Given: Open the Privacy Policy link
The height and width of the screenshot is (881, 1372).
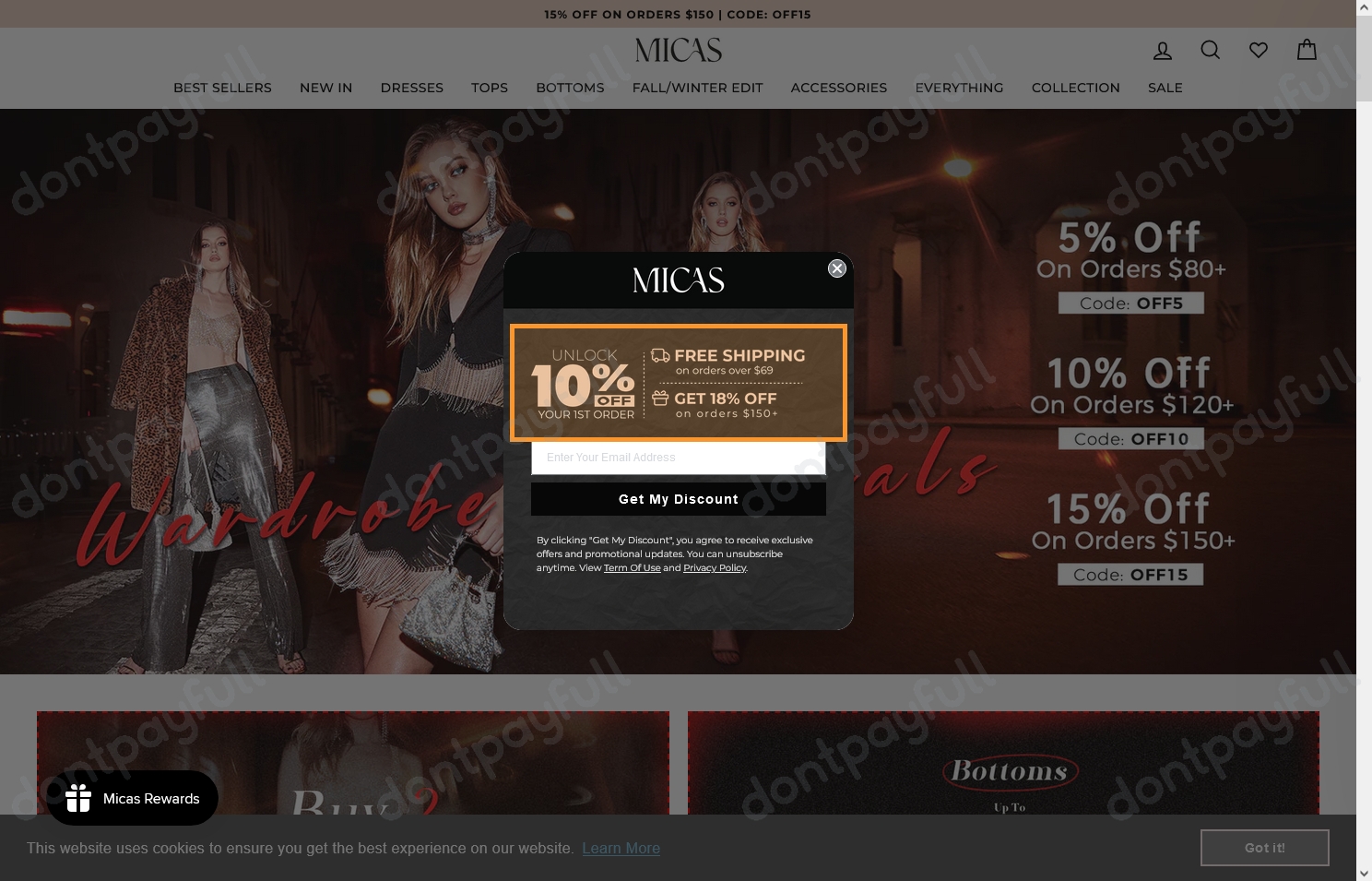Looking at the screenshot, I should tap(715, 567).
